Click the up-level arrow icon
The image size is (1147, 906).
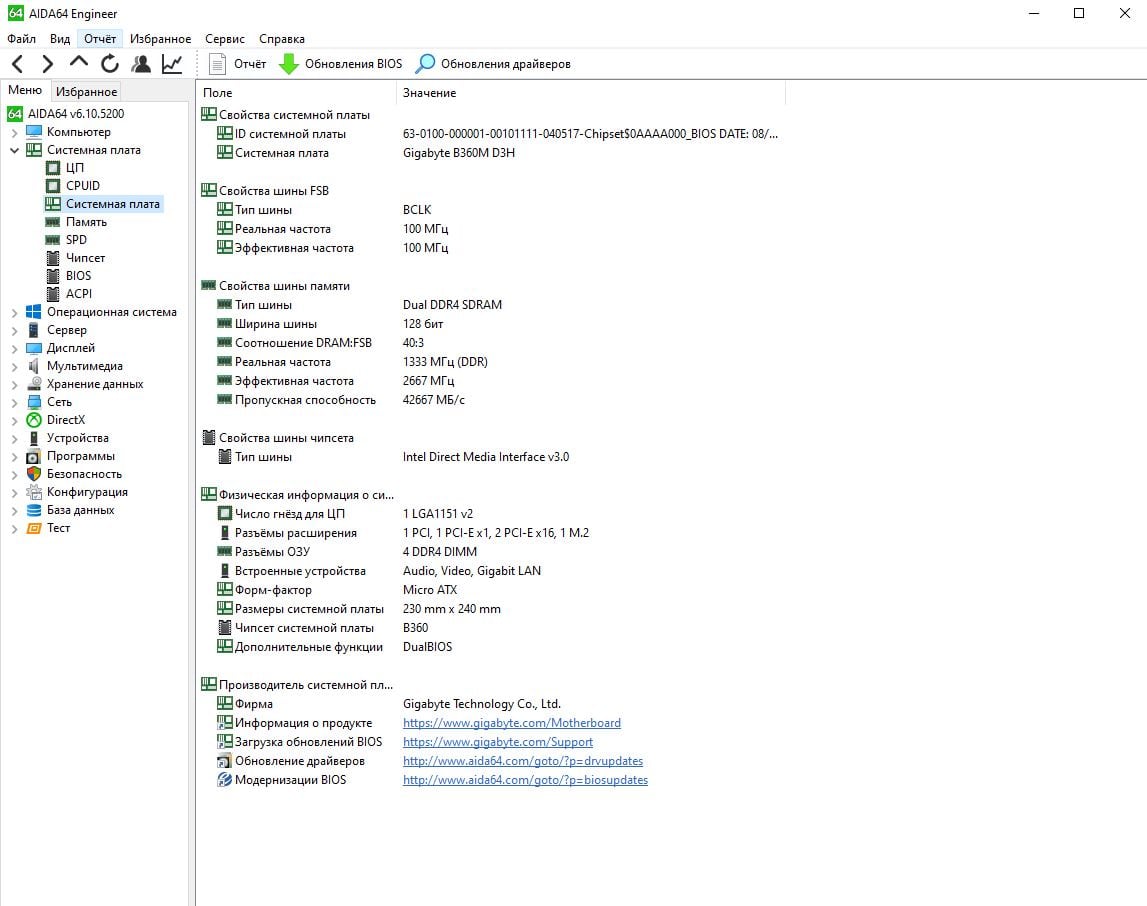[x=78, y=63]
